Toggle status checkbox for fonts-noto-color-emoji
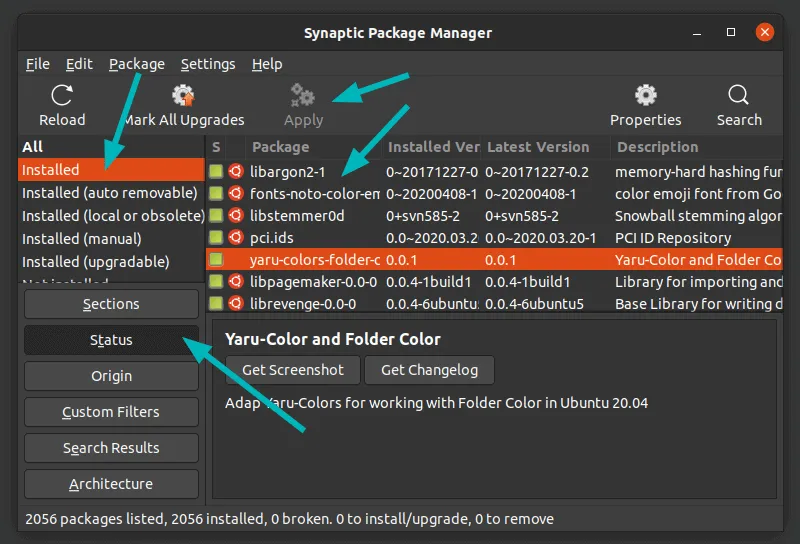800x544 pixels. [x=216, y=194]
